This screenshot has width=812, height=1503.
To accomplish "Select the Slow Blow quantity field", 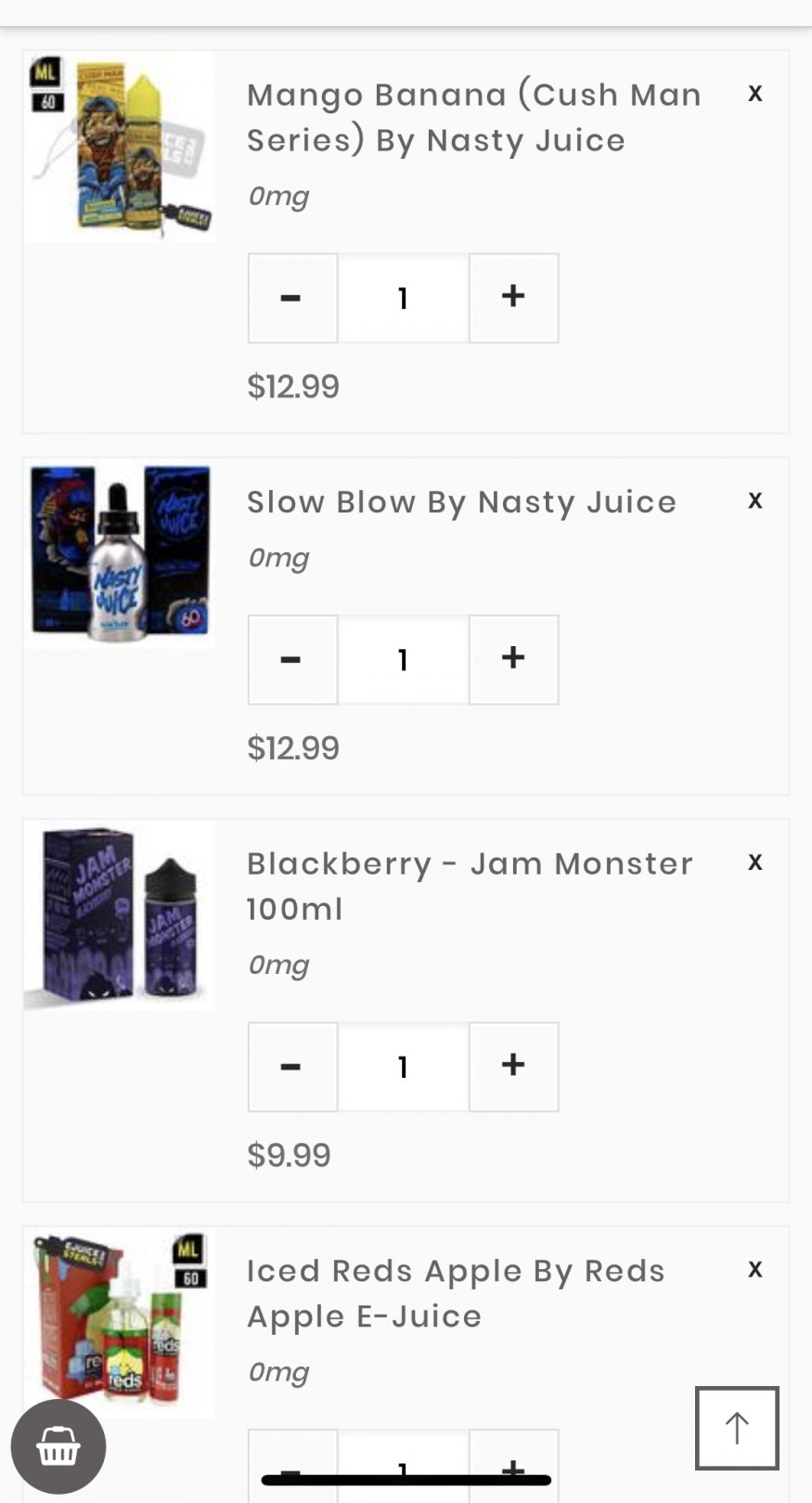I will 403,659.
